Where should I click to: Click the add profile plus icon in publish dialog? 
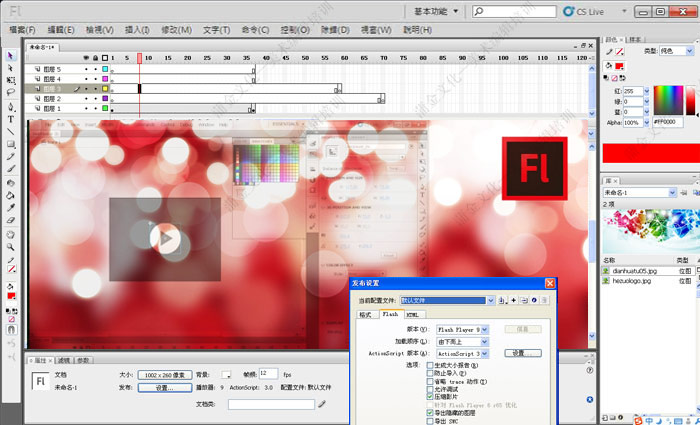pyautogui.click(x=513, y=300)
